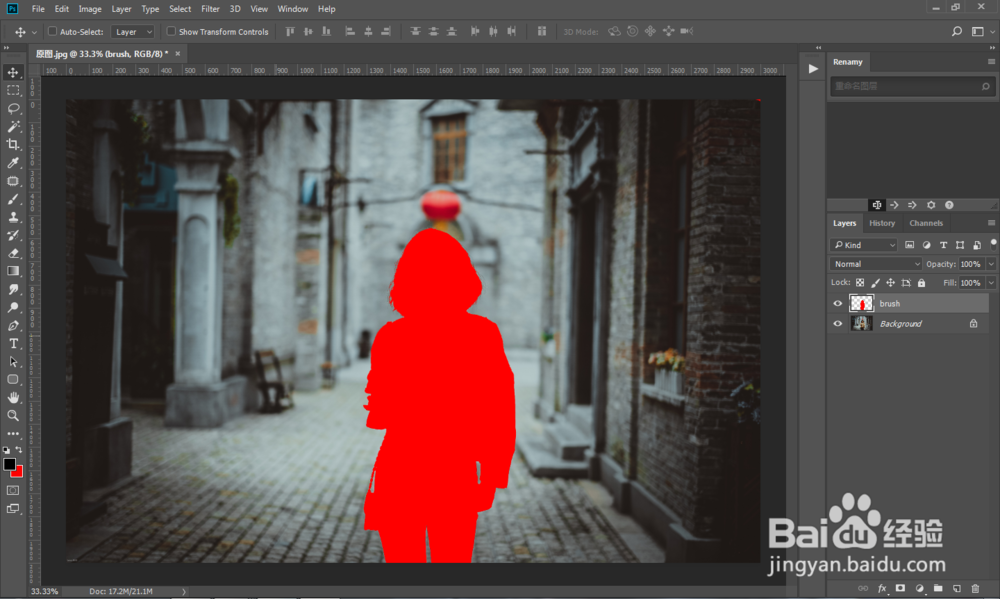Select the Hand tool
1000x599 pixels.
pos(13,397)
